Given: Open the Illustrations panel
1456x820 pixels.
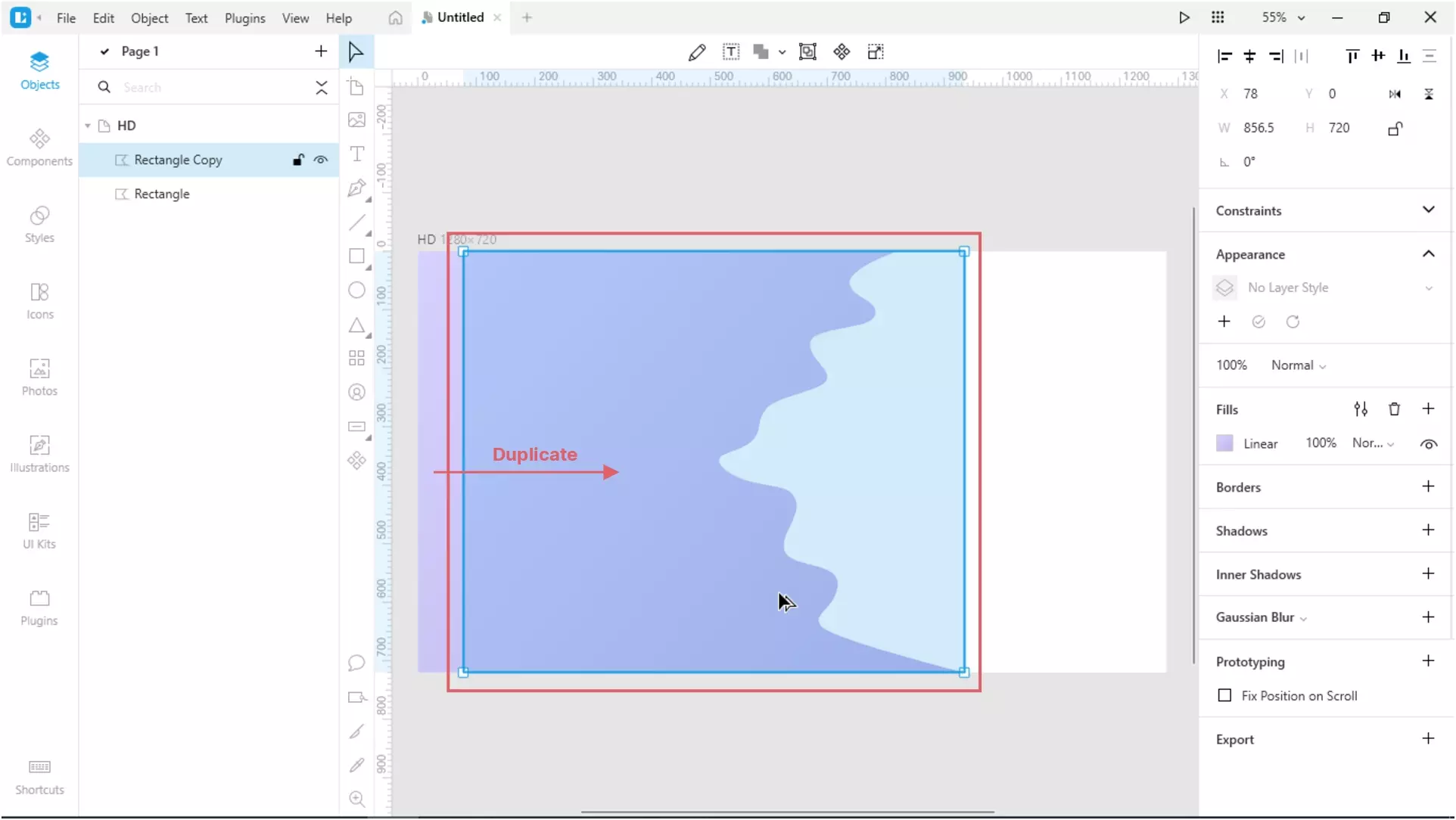Looking at the screenshot, I should pos(39,454).
